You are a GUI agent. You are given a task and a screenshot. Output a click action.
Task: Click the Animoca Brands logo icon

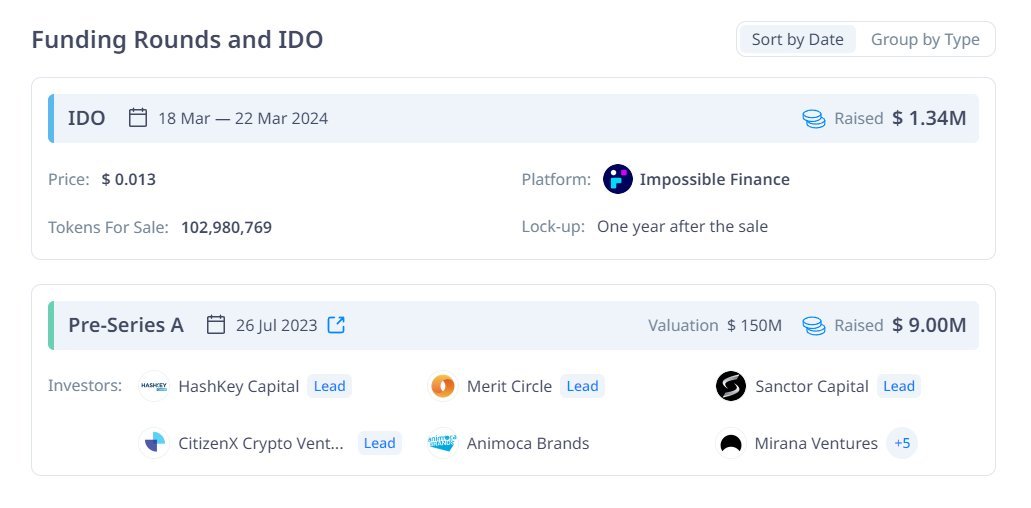click(x=443, y=443)
